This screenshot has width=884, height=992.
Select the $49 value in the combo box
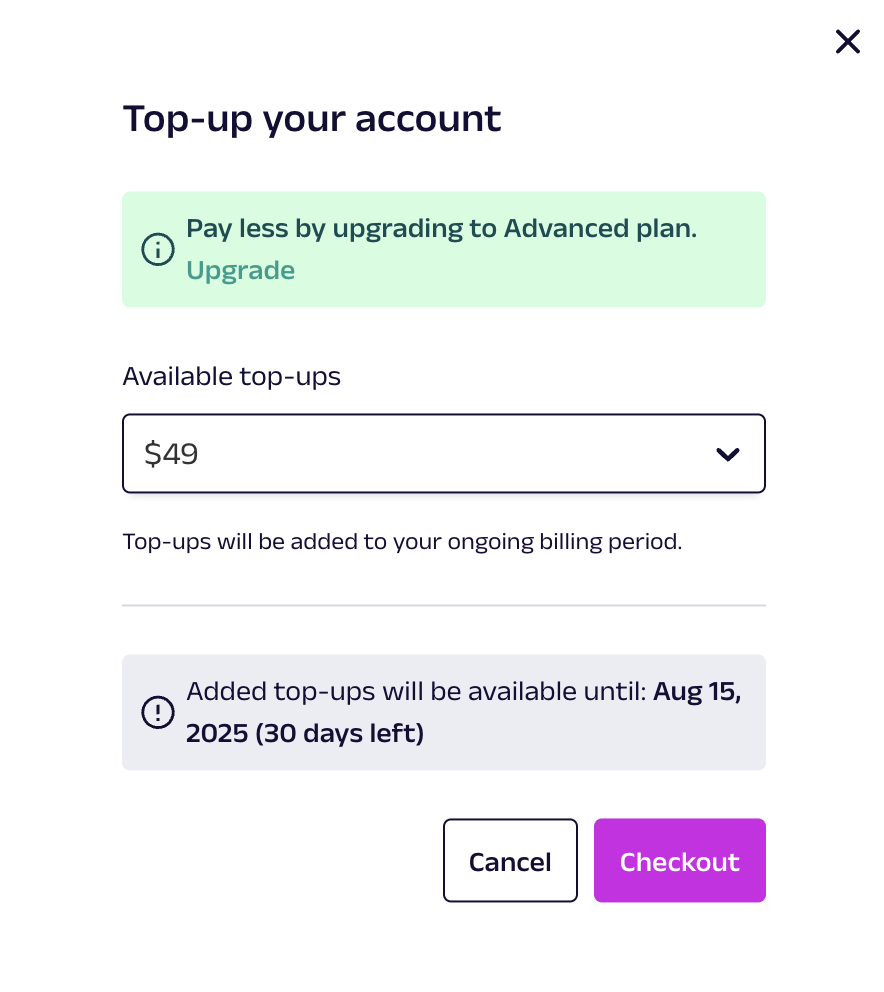[171, 454]
